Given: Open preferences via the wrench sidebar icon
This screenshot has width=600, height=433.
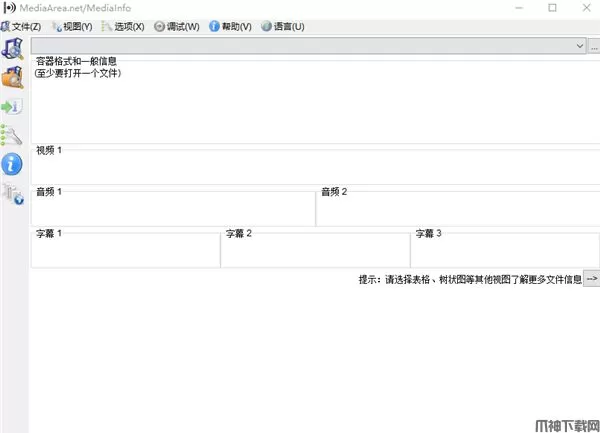Looking at the screenshot, I should point(11,135).
